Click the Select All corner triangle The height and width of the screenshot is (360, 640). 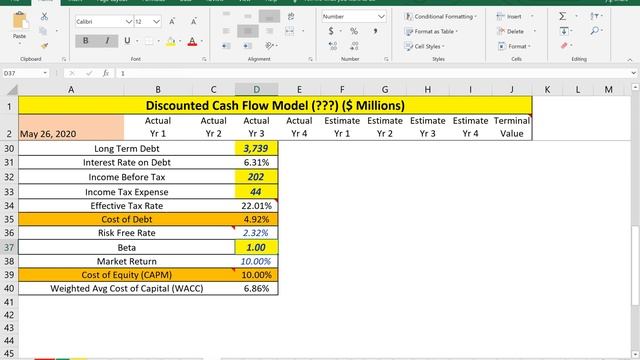click(x=12, y=90)
